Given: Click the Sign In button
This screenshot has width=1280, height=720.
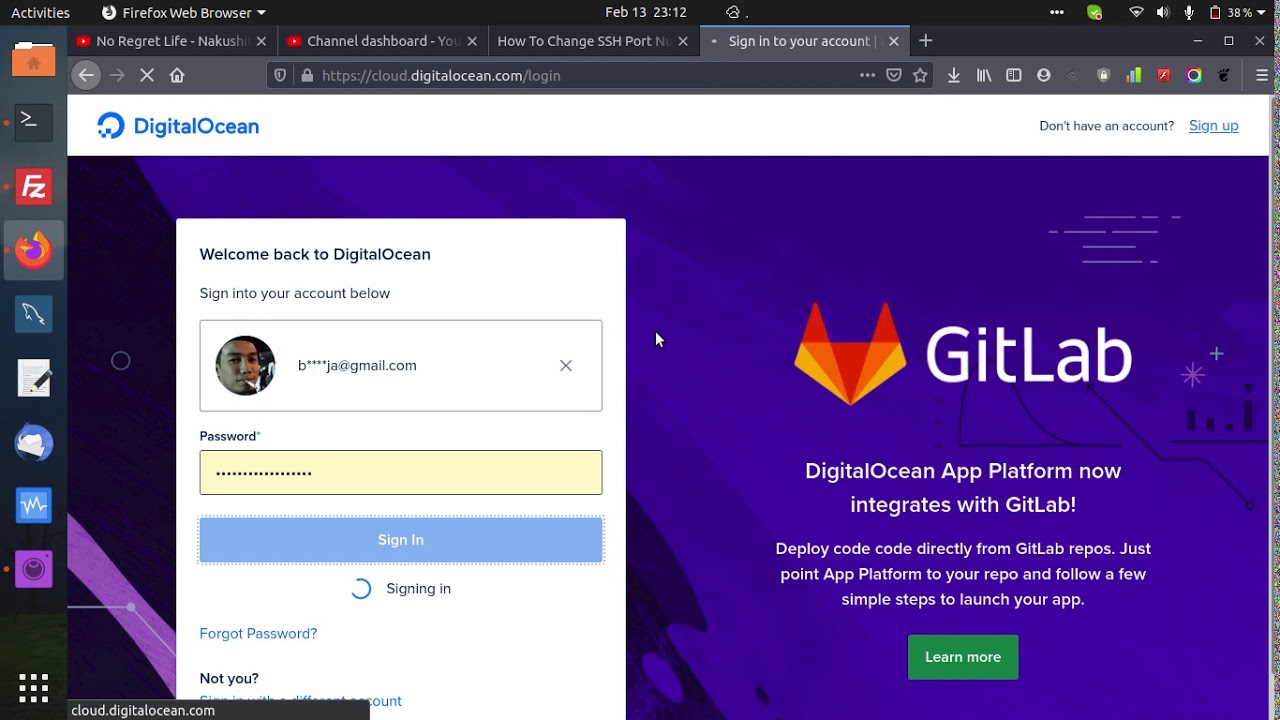Looking at the screenshot, I should pyautogui.click(x=401, y=540).
